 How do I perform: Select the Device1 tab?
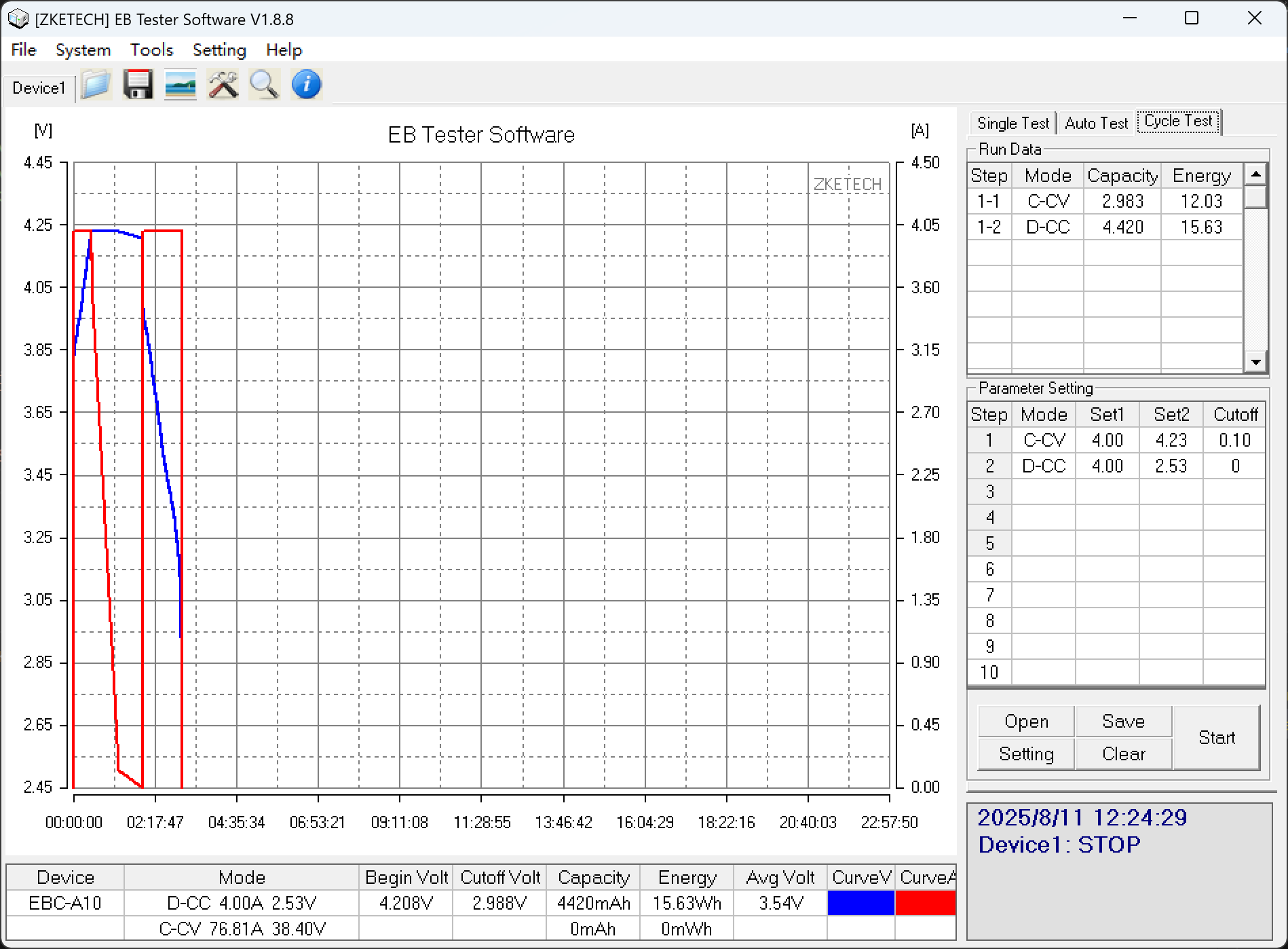click(x=39, y=88)
